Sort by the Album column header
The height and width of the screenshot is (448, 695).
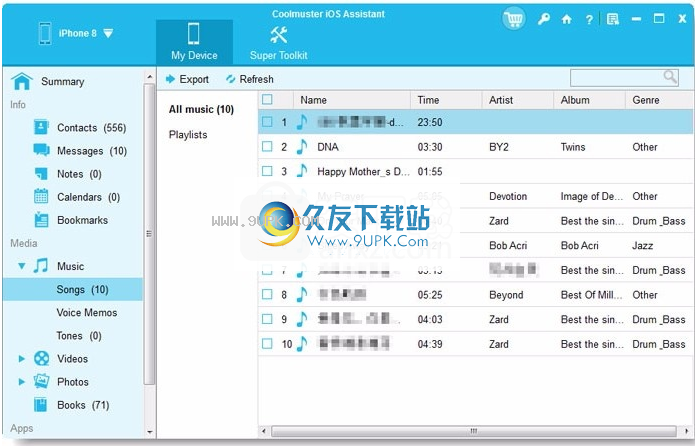[x=590, y=100]
